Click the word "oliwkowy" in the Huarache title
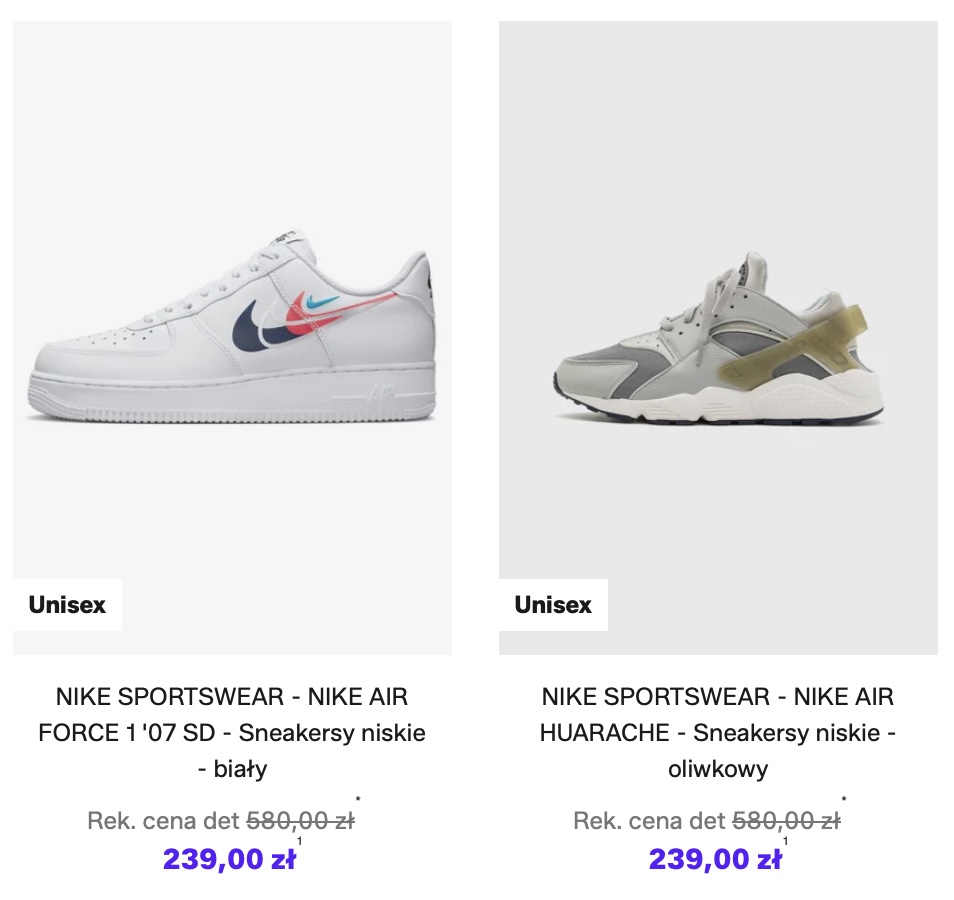Screen dimensions: 954x900 click(718, 769)
